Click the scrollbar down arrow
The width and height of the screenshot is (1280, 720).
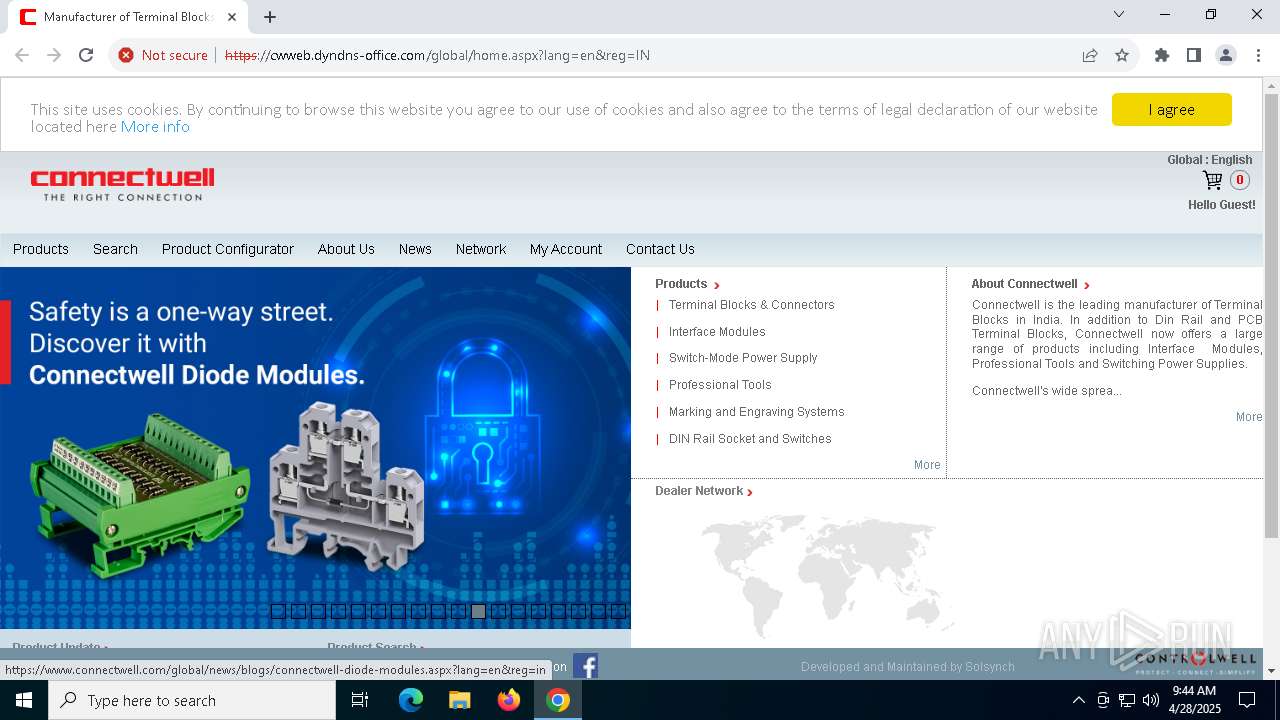1271,671
